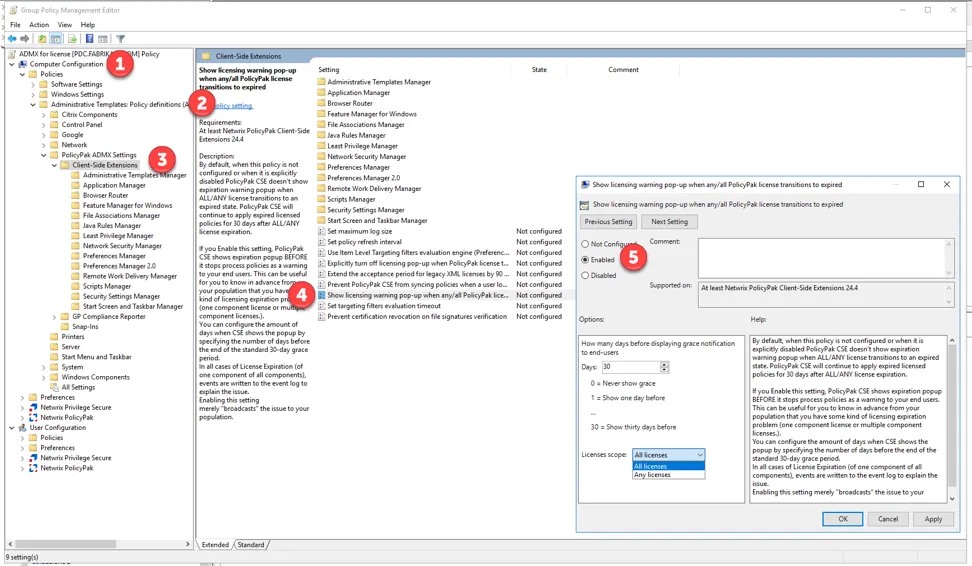Image resolution: width=972 pixels, height=566 pixels.
Task: Click the Forward arrow toolbar icon
Action: point(25,39)
